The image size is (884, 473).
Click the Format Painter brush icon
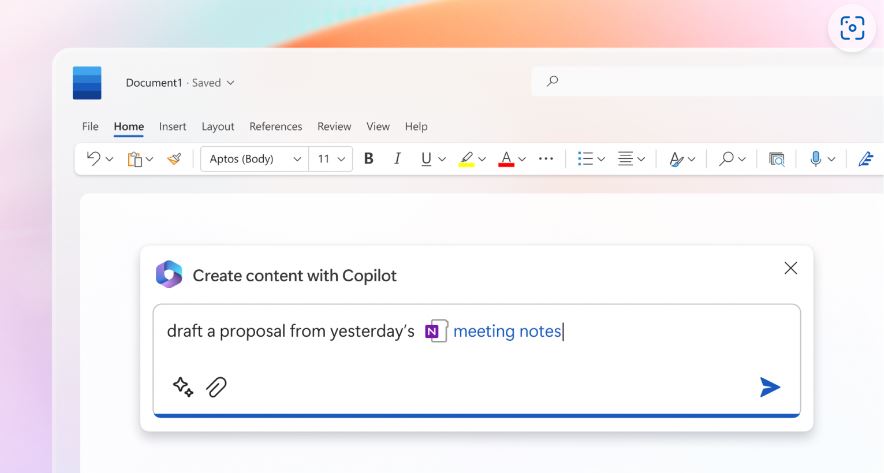pos(174,159)
